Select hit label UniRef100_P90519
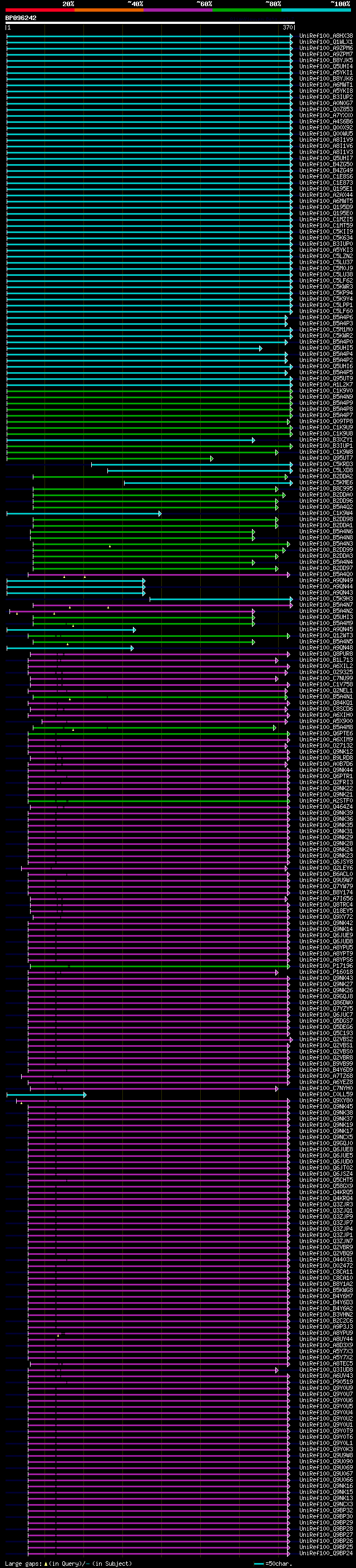The width and height of the screenshot is (356, 1568). coord(326,1382)
